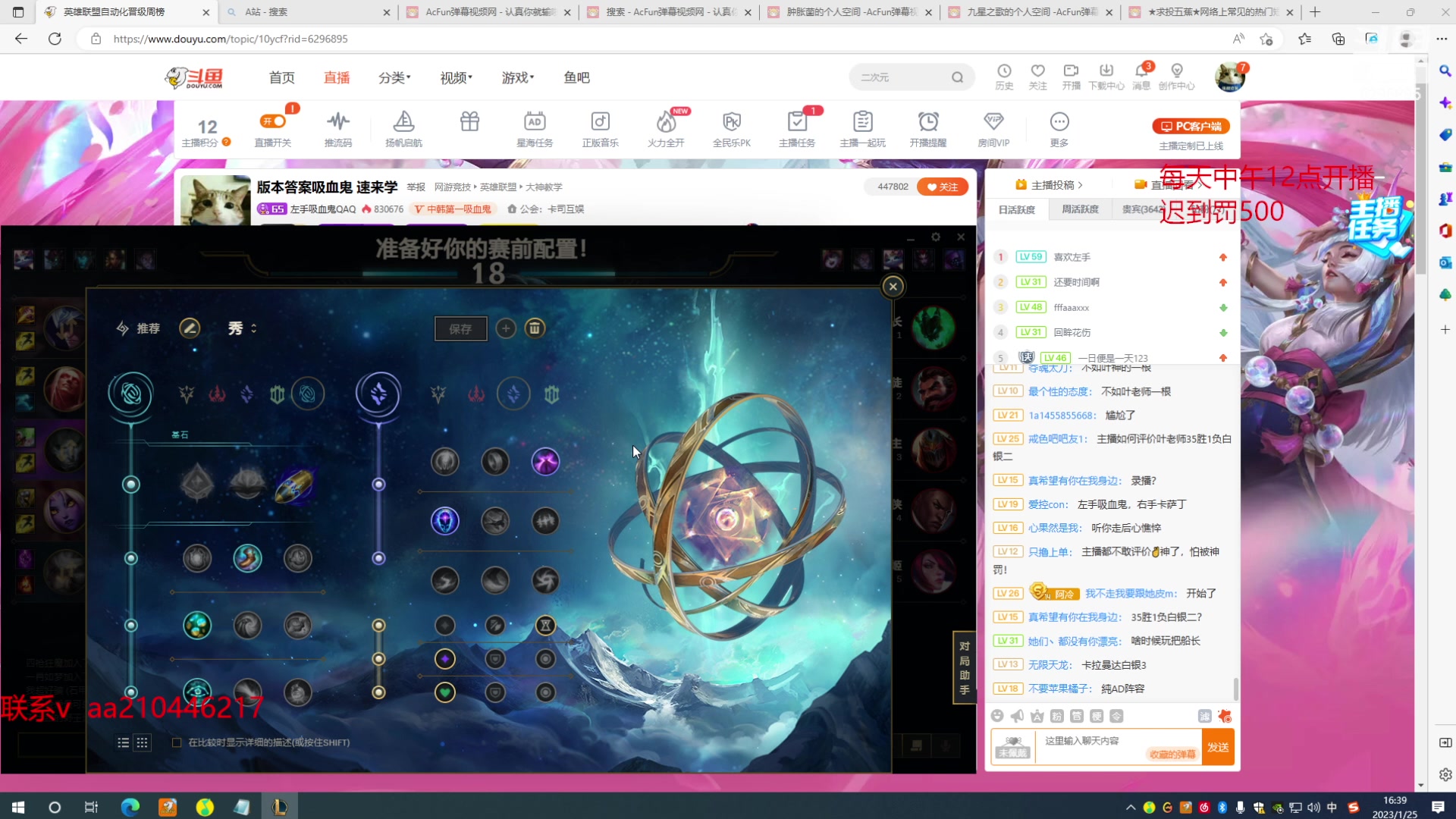Open 对局助手 side tab
1456x819 pixels.
point(964,668)
